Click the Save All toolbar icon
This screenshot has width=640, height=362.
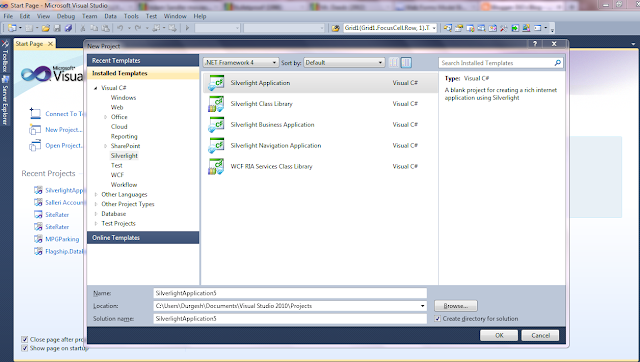(x=68, y=28)
